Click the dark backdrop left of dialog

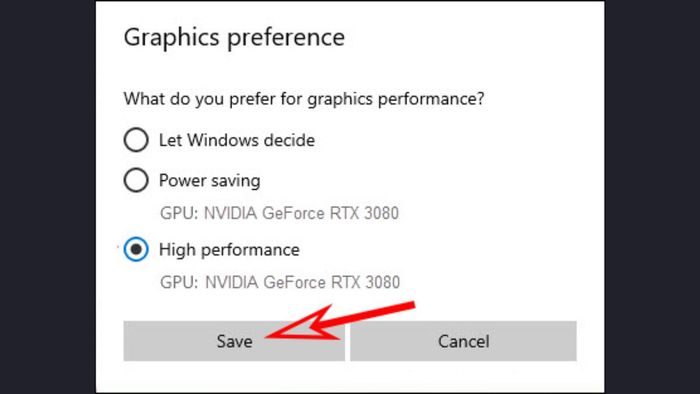[x=47, y=197]
